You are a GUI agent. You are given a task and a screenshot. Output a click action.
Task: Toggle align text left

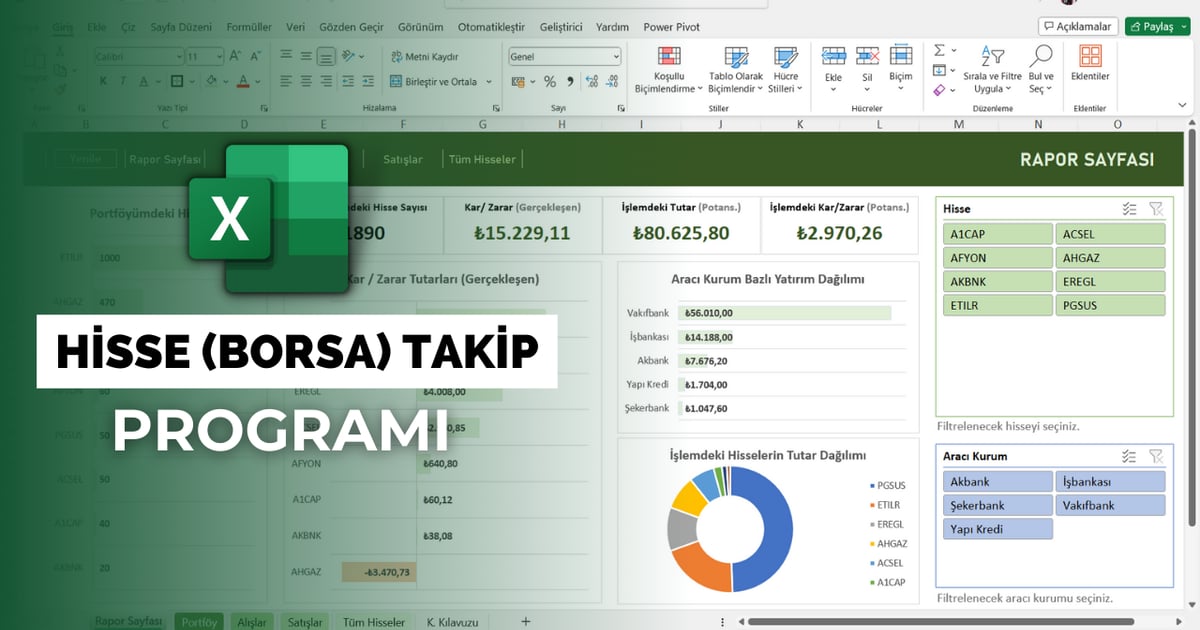pyautogui.click(x=286, y=82)
